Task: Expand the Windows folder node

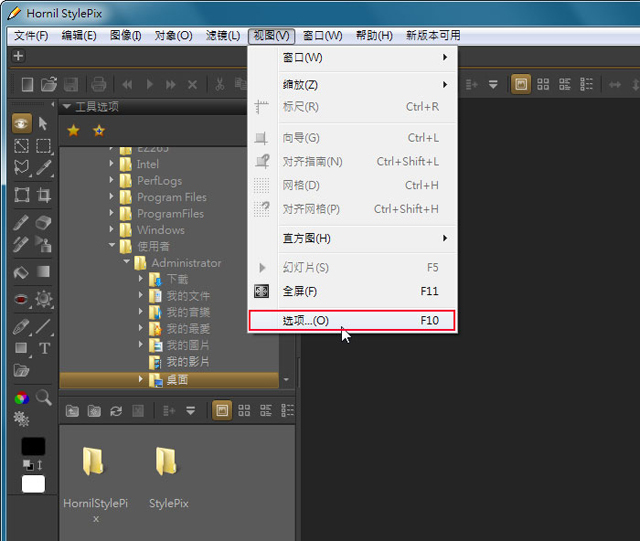Action: point(111,229)
